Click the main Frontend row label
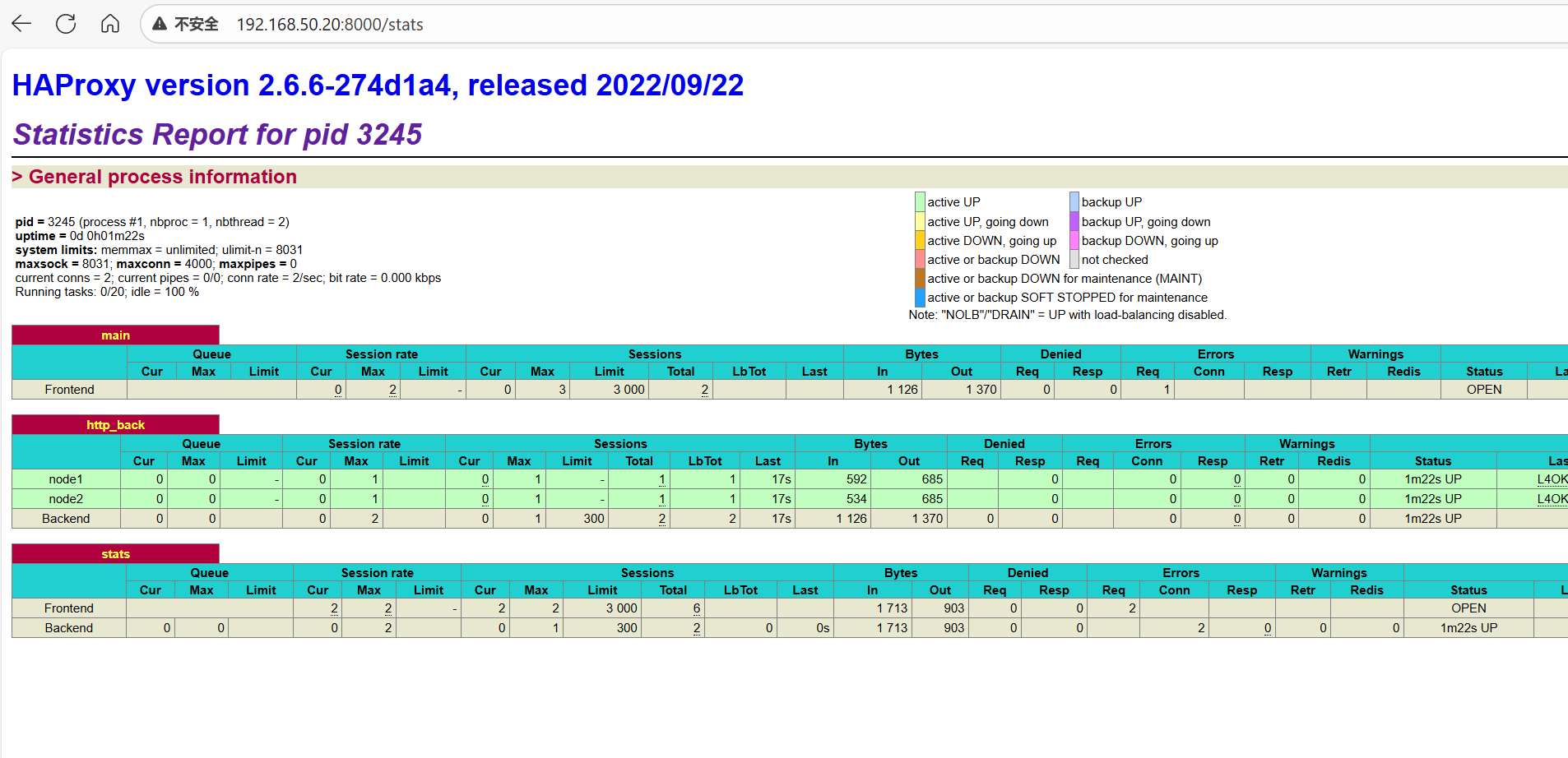 (x=69, y=390)
